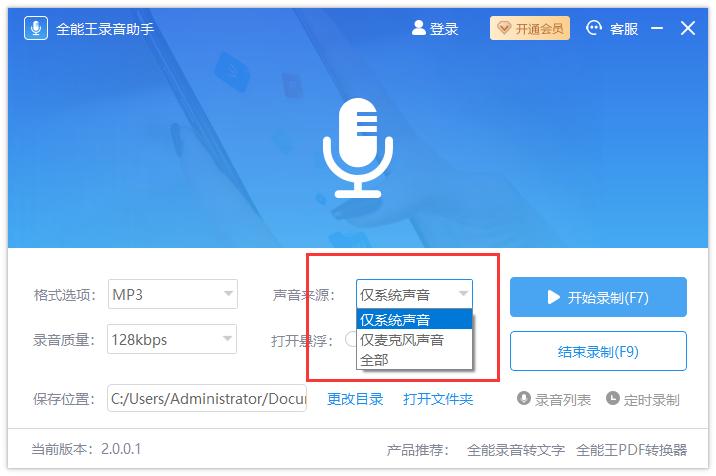This screenshot has height=476, width=716.
Task: Click the 打开文件夹 link
Action: (438, 399)
